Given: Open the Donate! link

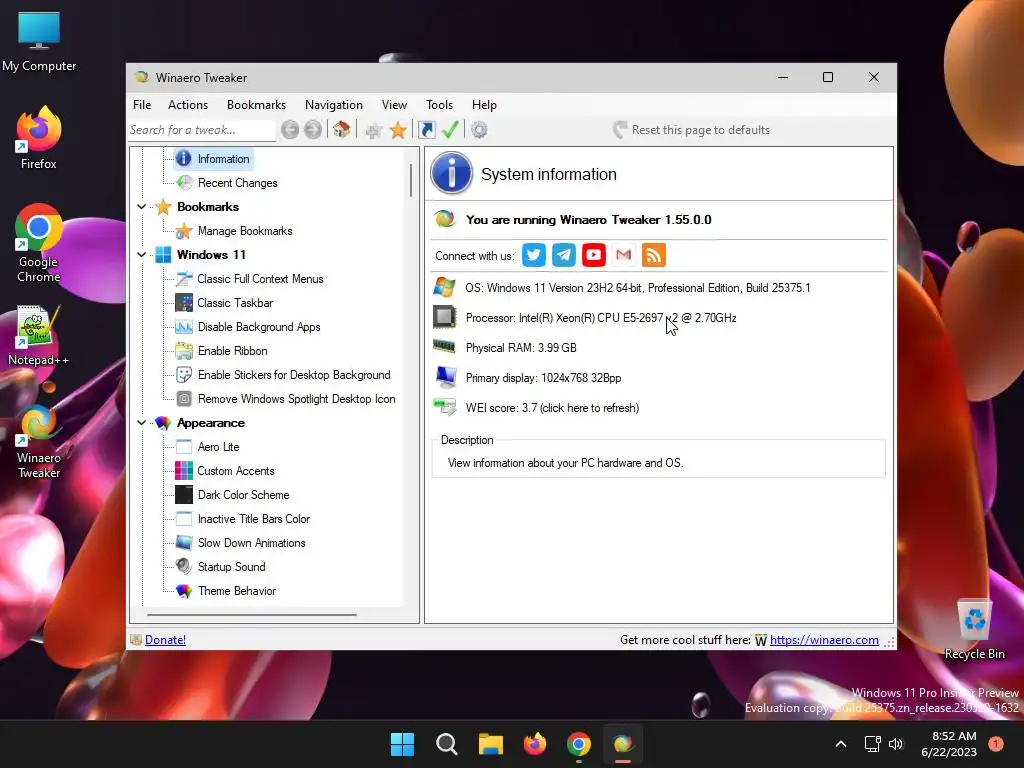Looking at the screenshot, I should click(x=165, y=640).
